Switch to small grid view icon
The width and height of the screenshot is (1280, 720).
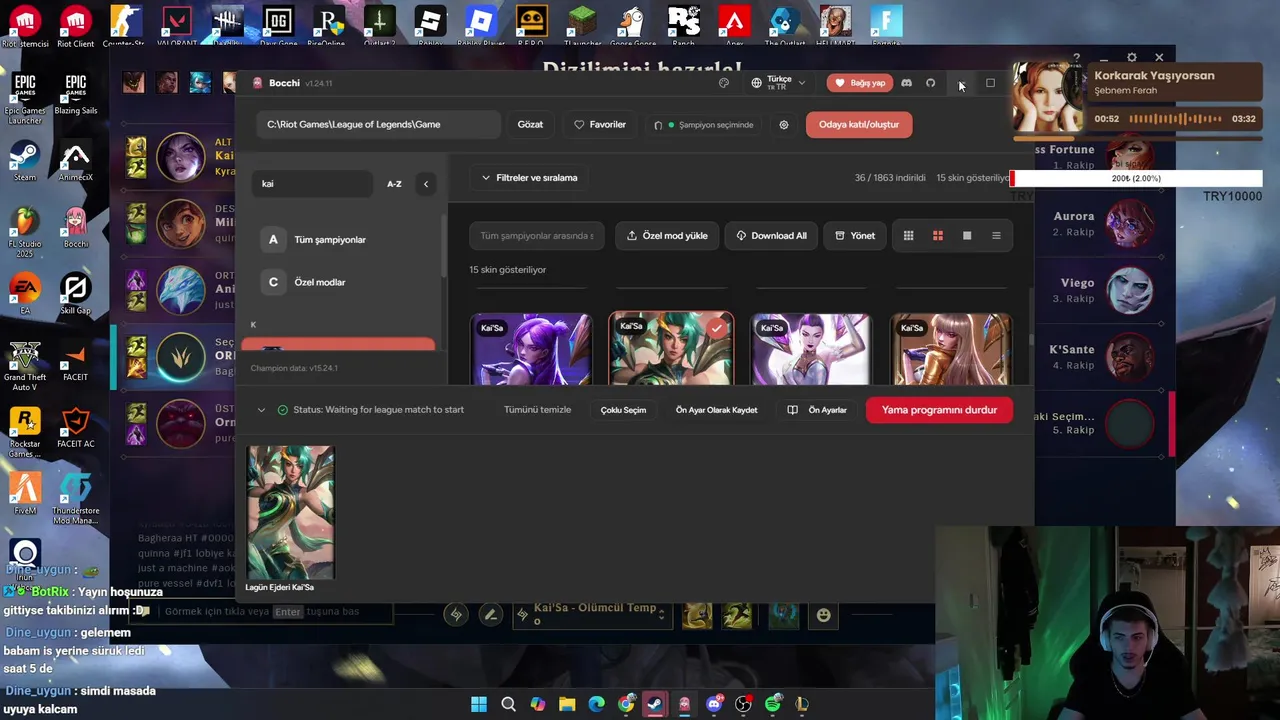(908, 236)
